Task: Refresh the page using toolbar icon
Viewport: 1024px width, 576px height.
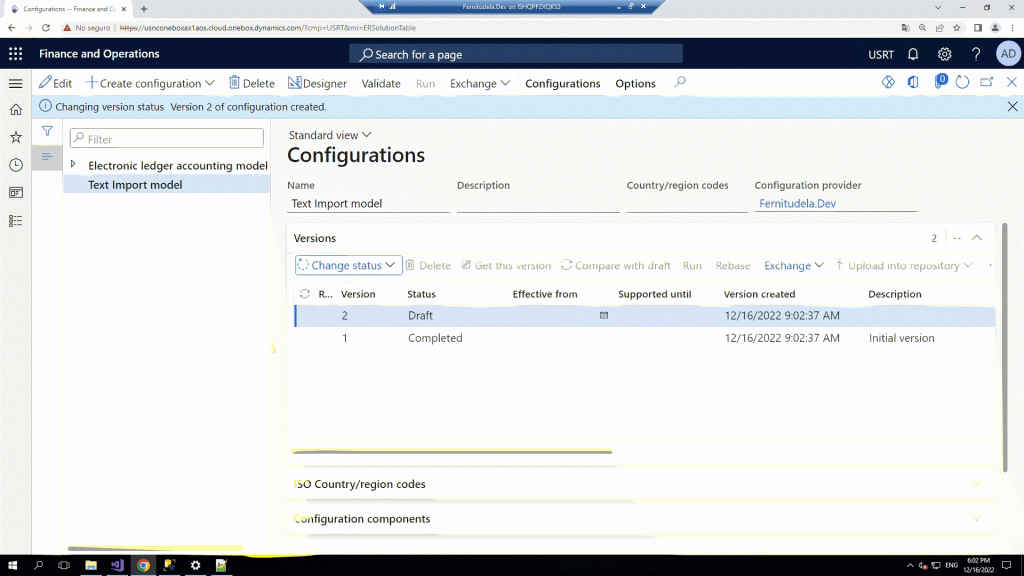Action: 962,83
